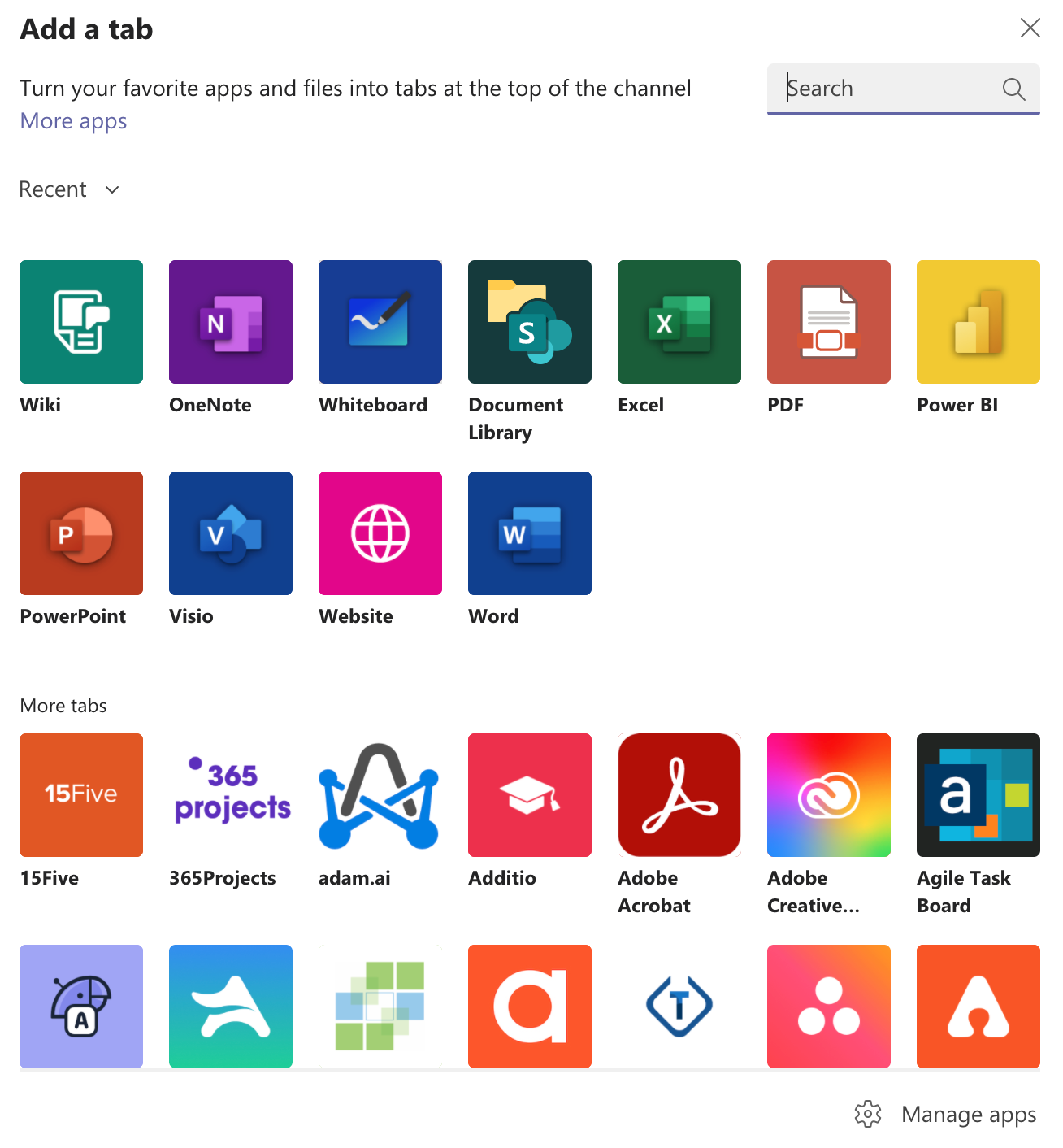The image size is (1063, 1148).
Task: Close the Add a tab dialog
Action: [1030, 28]
